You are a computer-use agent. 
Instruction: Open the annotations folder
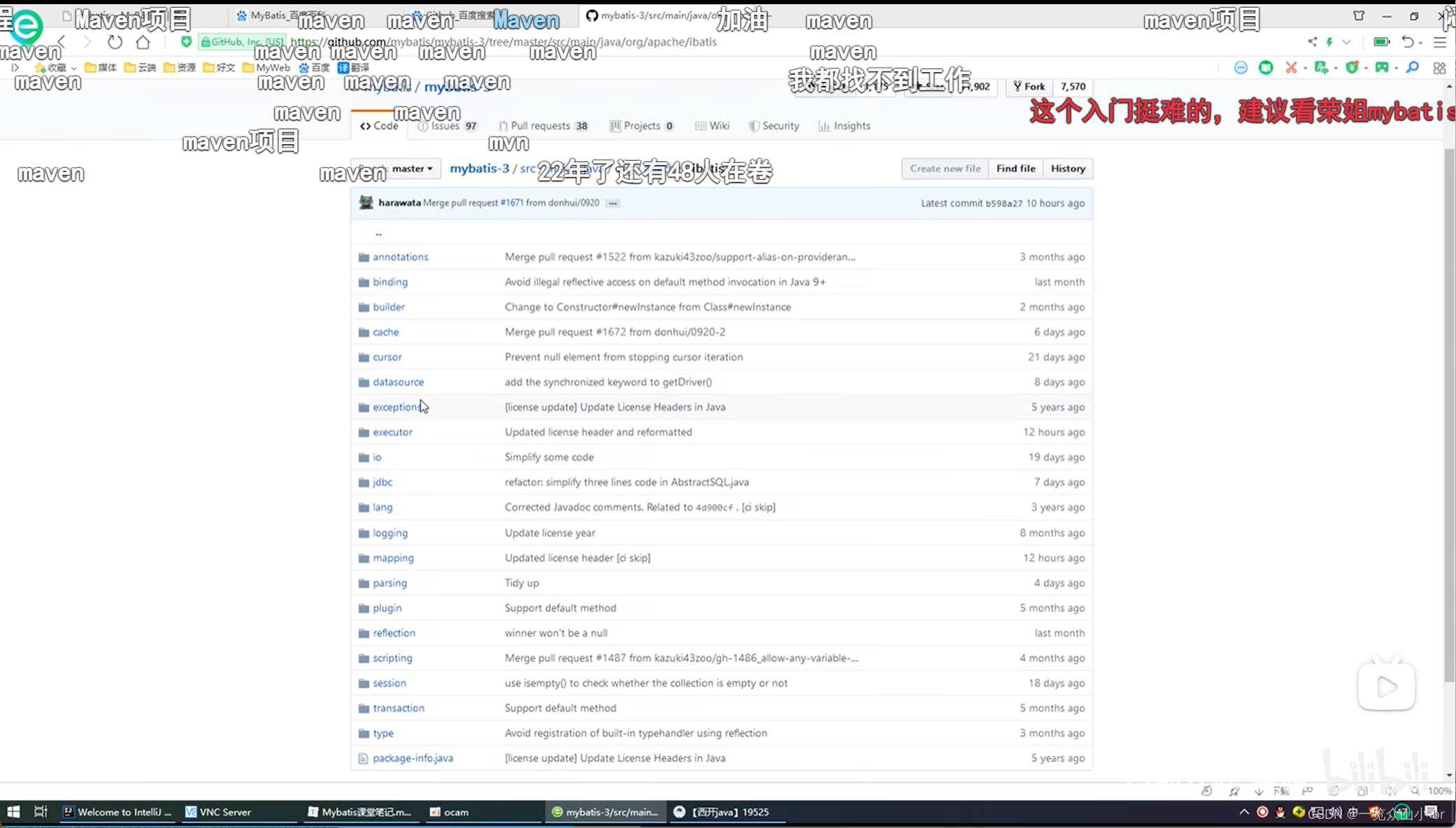coord(400,257)
